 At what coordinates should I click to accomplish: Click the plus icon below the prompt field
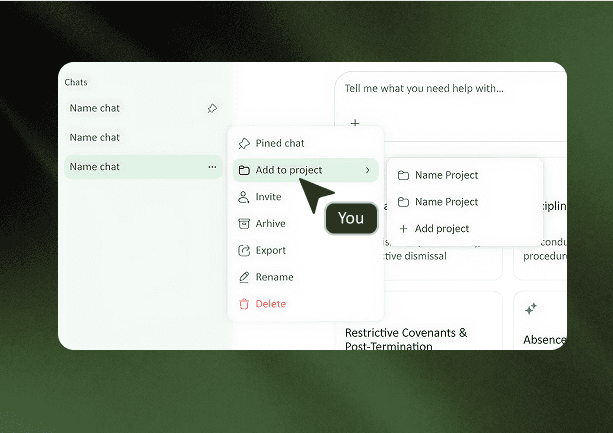pos(355,123)
